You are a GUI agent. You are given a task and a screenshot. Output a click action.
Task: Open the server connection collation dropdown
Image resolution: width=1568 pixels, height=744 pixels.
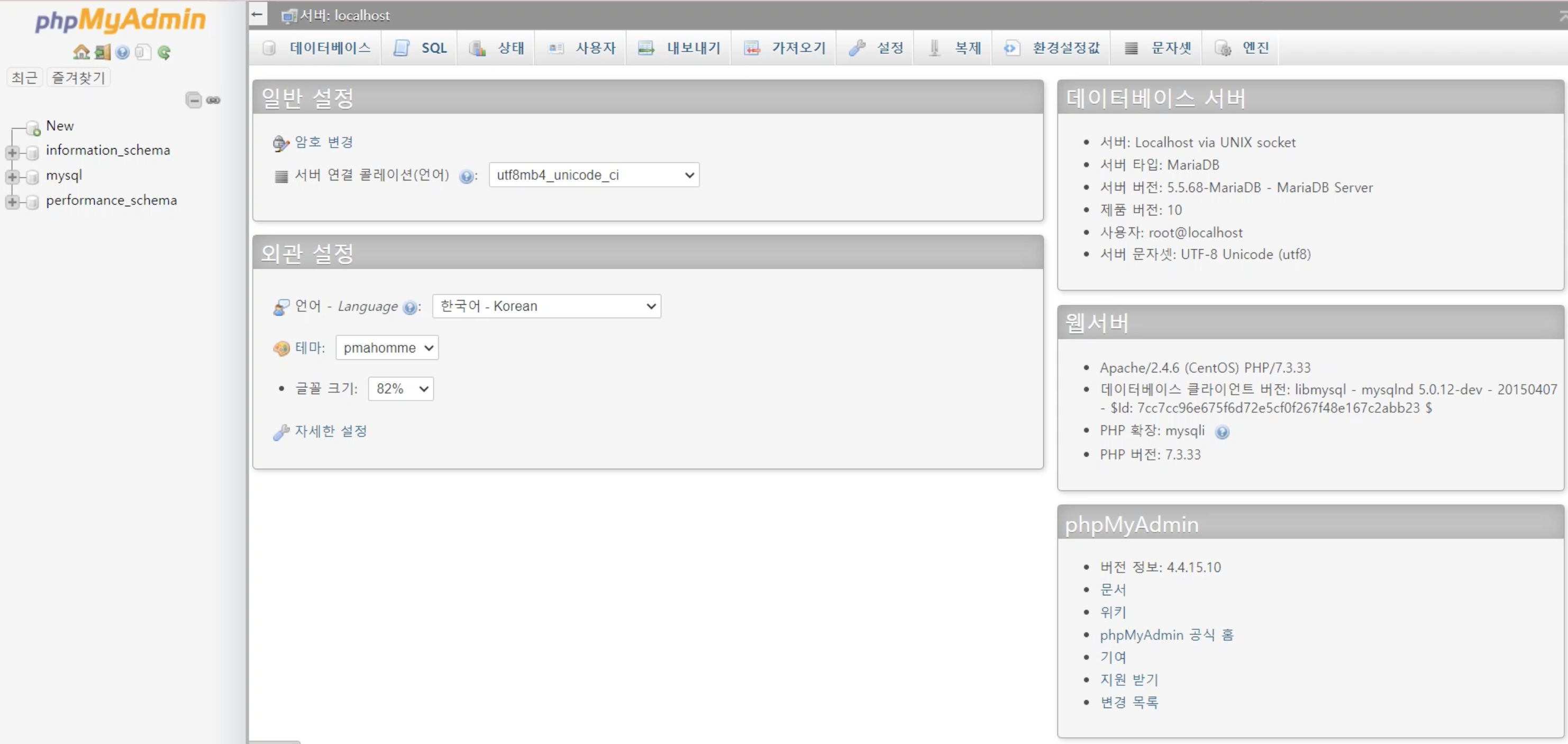(594, 175)
